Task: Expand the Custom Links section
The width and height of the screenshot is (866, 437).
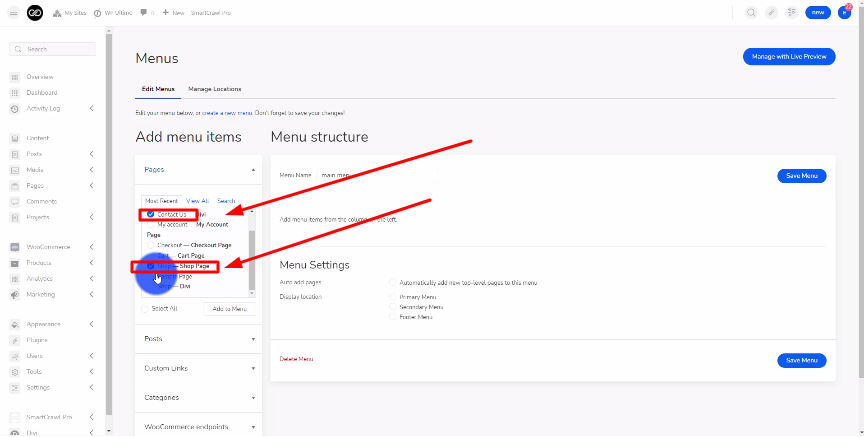Action: [x=197, y=368]
